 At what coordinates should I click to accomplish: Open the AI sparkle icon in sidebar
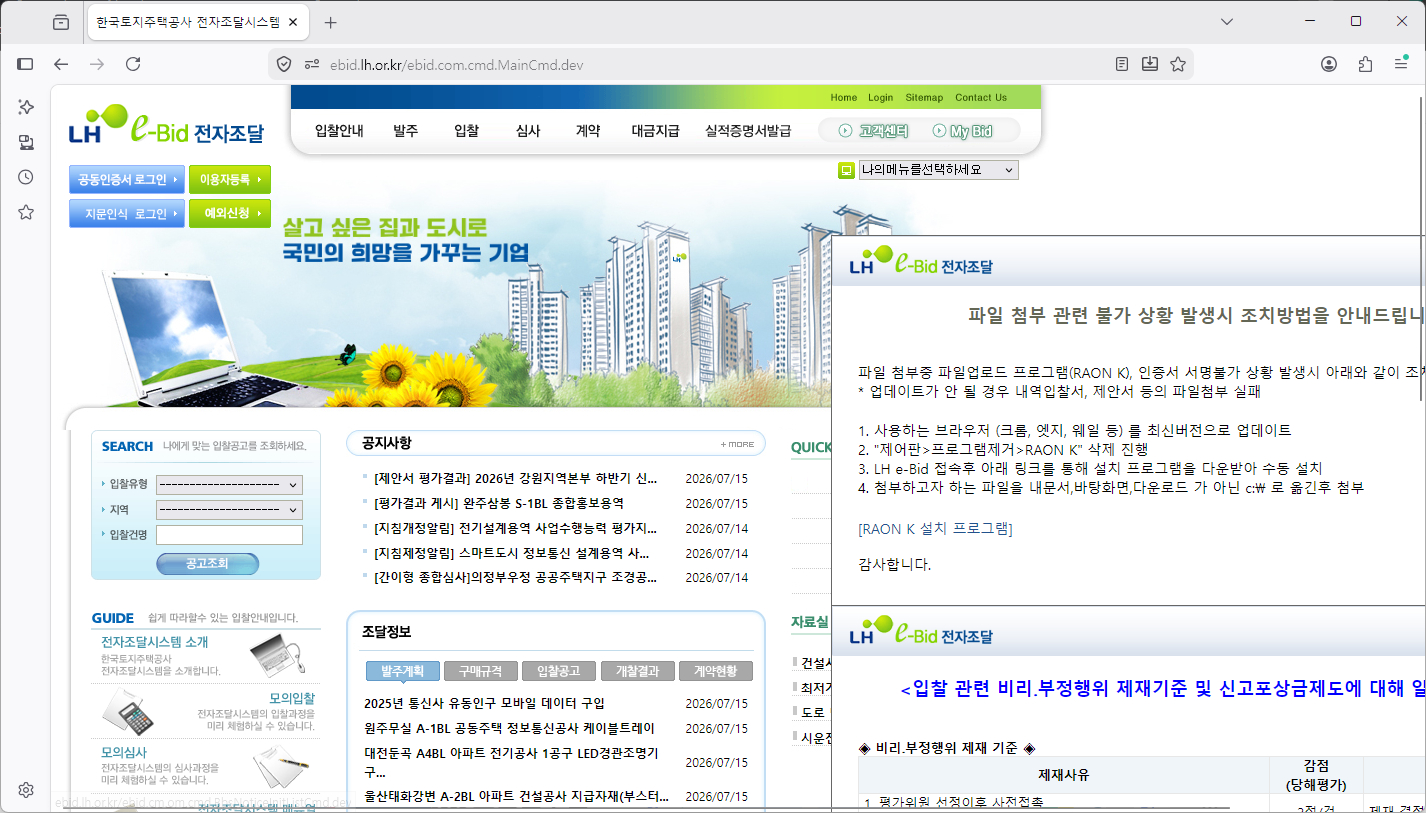26,106
